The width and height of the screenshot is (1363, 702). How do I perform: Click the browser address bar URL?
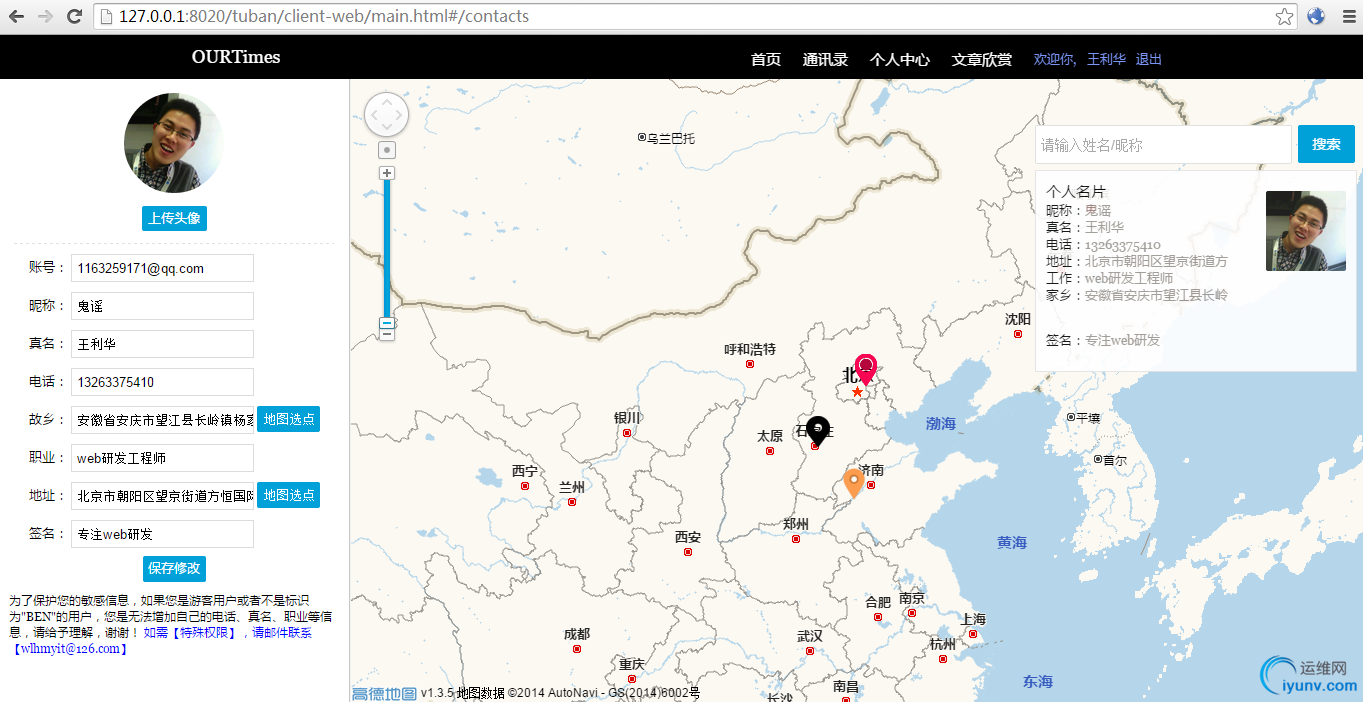click(324, 16)
